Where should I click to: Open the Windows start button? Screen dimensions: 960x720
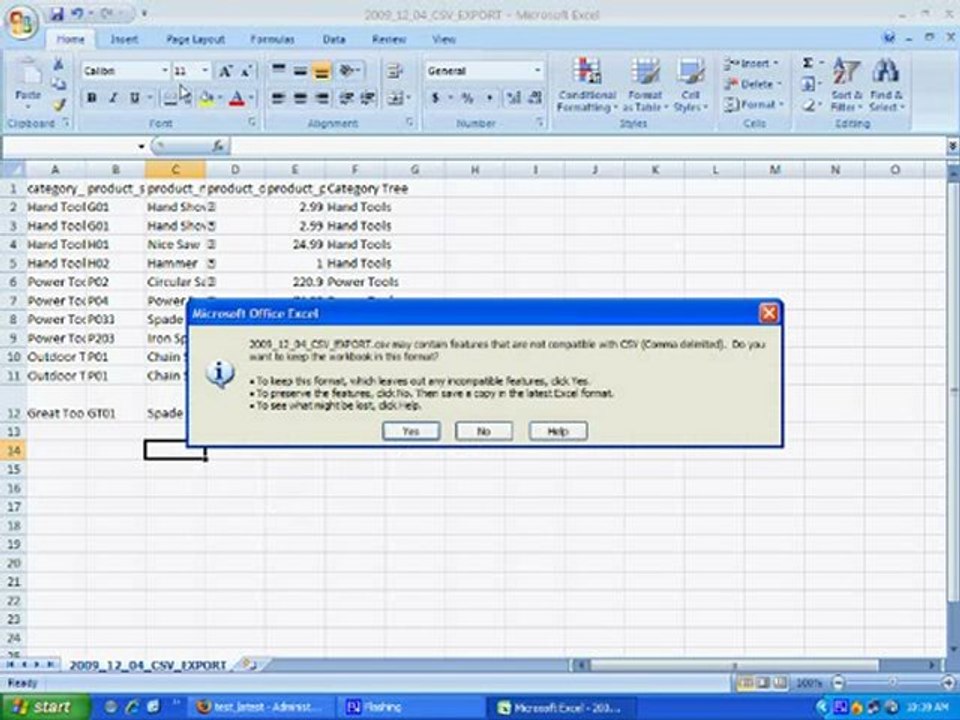(x=43, y=707)
